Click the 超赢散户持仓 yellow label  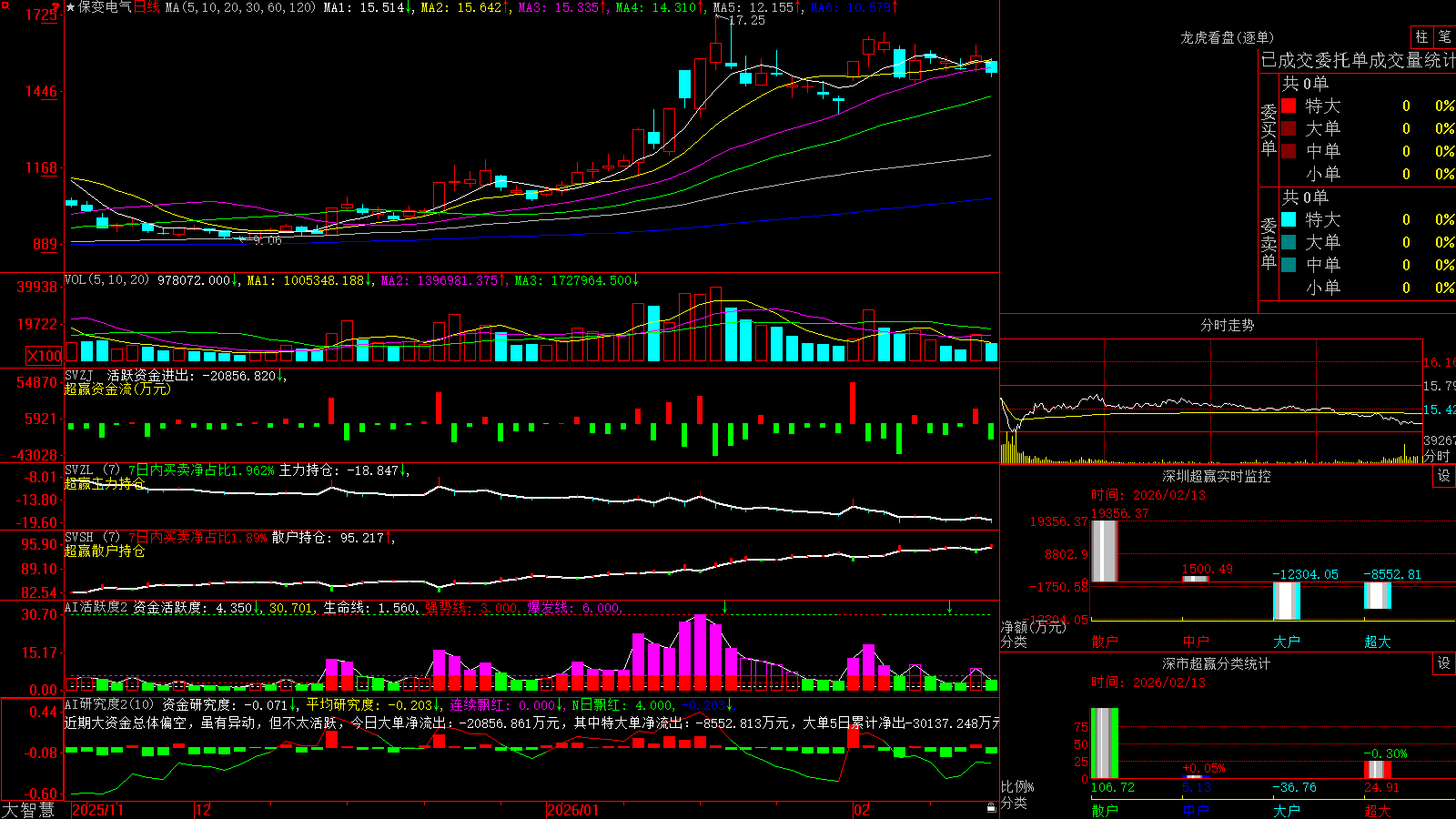(105, 551)
